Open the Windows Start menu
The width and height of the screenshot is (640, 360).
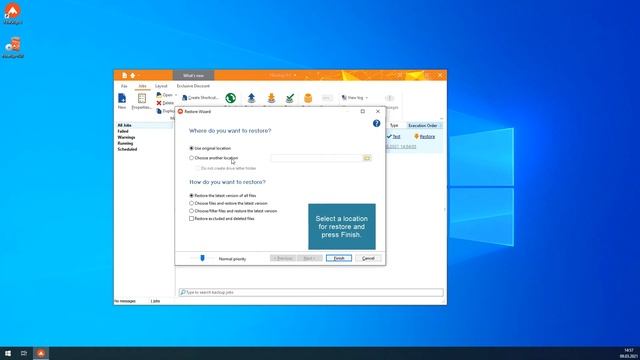click(x=8, y=353)
